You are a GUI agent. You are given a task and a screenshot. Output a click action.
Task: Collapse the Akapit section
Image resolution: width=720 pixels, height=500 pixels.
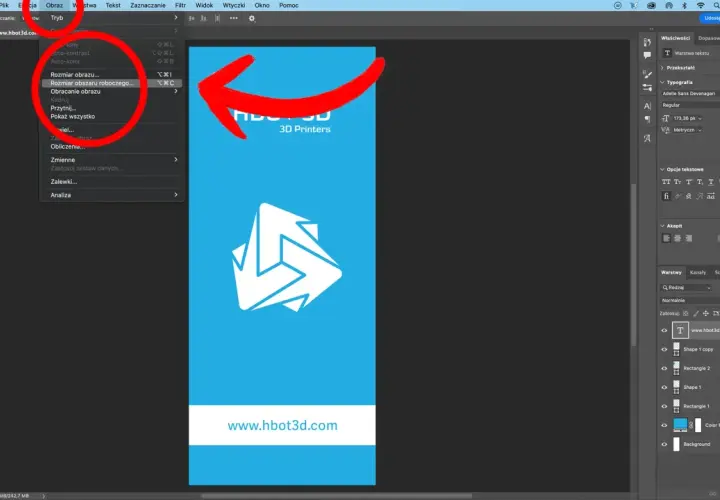click(x=662, y=226)
